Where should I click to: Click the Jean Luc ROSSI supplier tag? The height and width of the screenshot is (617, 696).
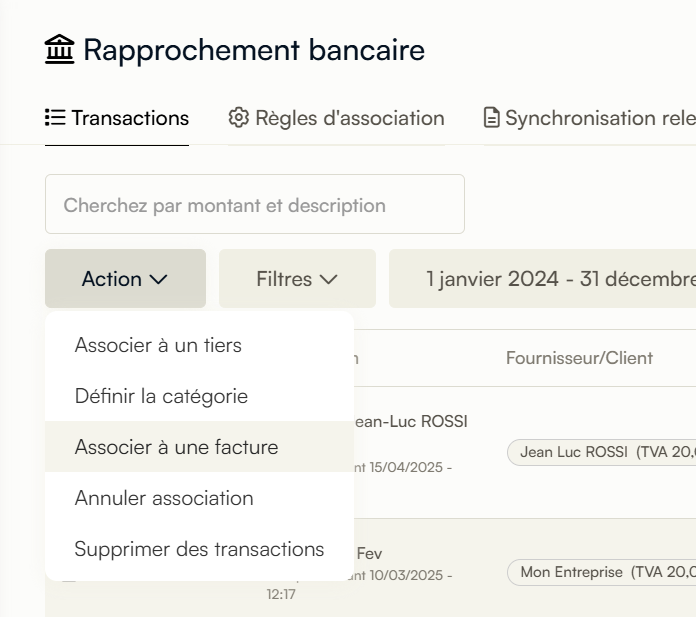click(601, 452)
